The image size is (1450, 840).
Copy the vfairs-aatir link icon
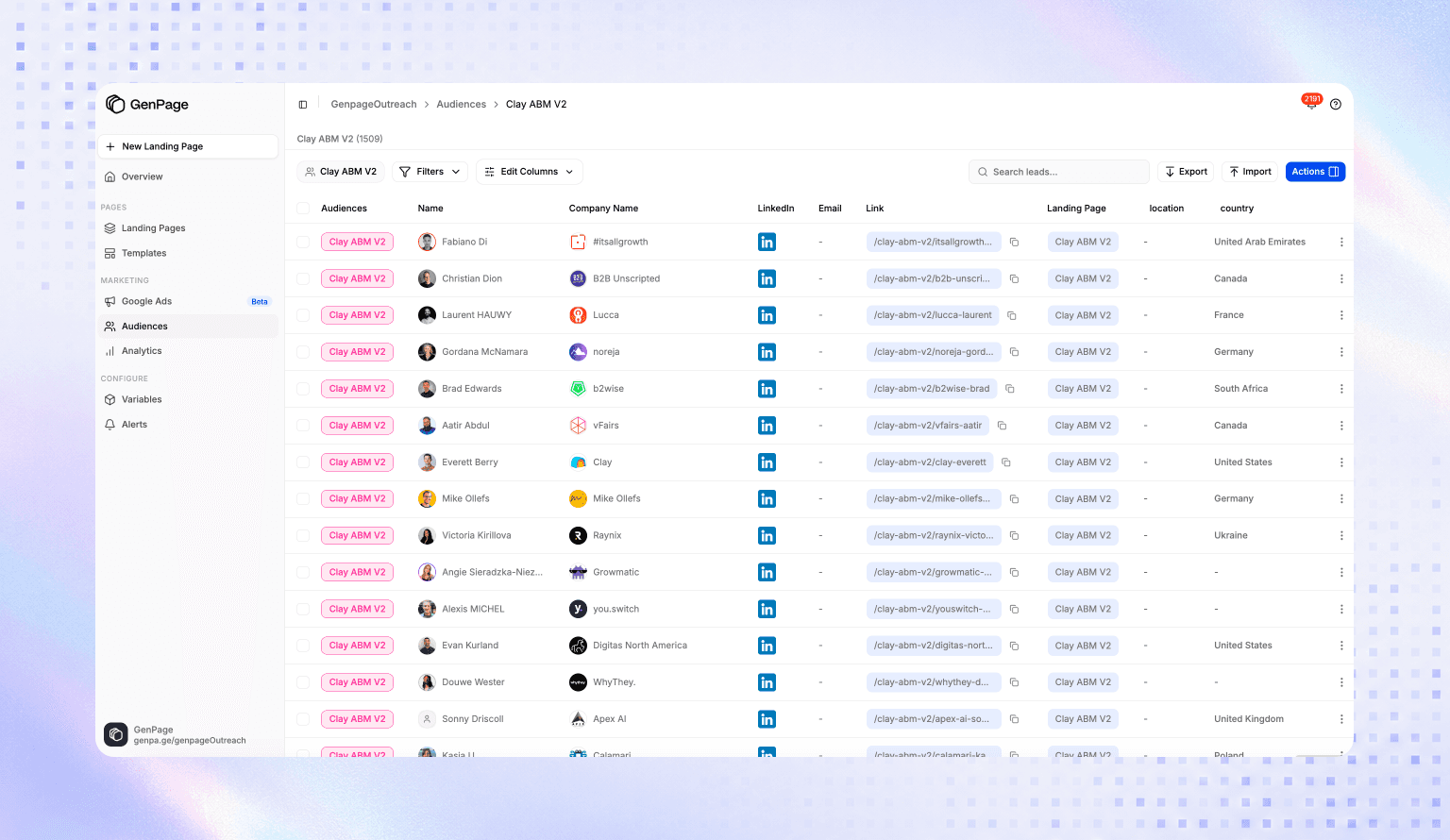pyautogui.click(x=1002, y=426)
